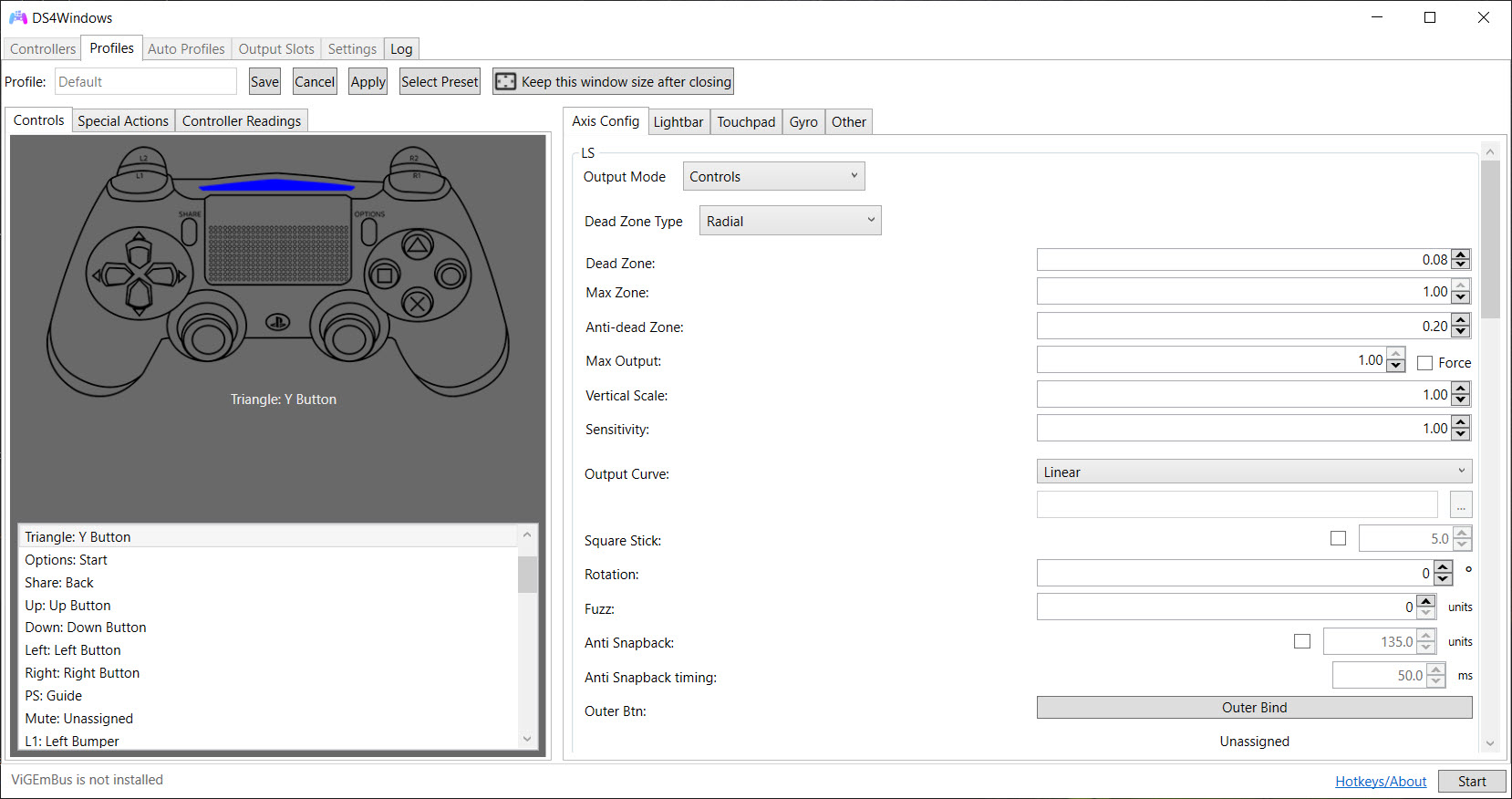The image size is (1512, 799).
Task: Click the Outer Bind button
Action: click(1254, 708)
